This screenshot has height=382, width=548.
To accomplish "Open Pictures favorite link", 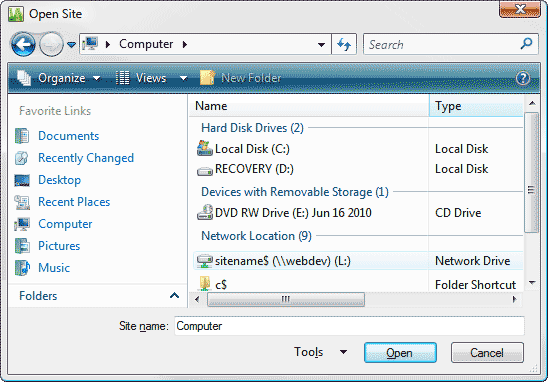I will tap(59, 246).
